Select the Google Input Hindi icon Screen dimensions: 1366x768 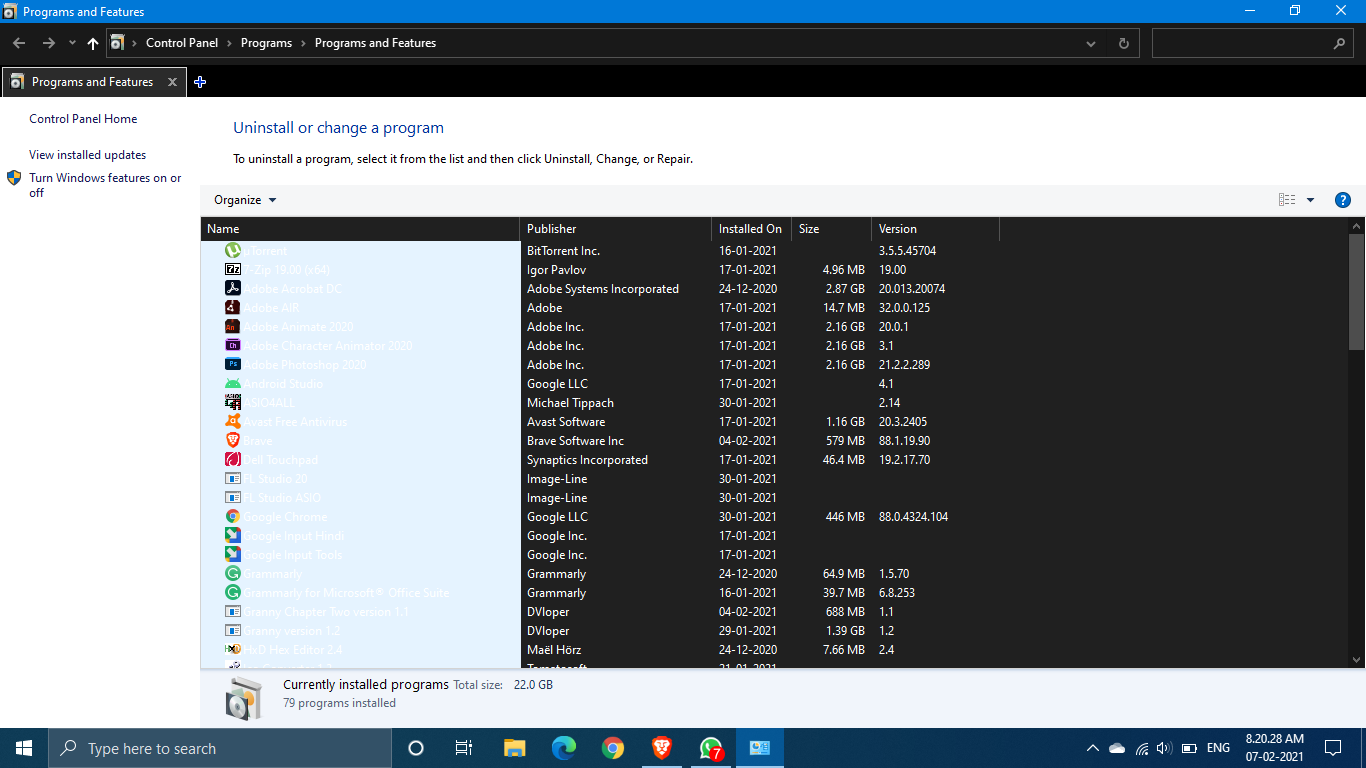(233, 536)
